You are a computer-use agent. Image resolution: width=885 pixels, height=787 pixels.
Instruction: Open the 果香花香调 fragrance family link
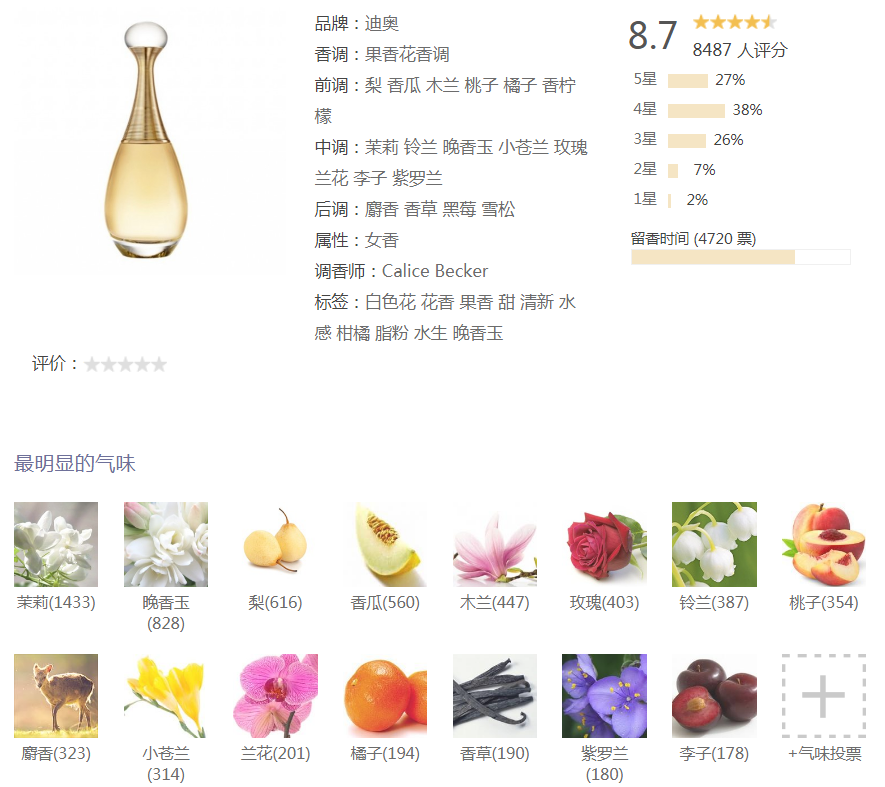(x=407, y=55)
